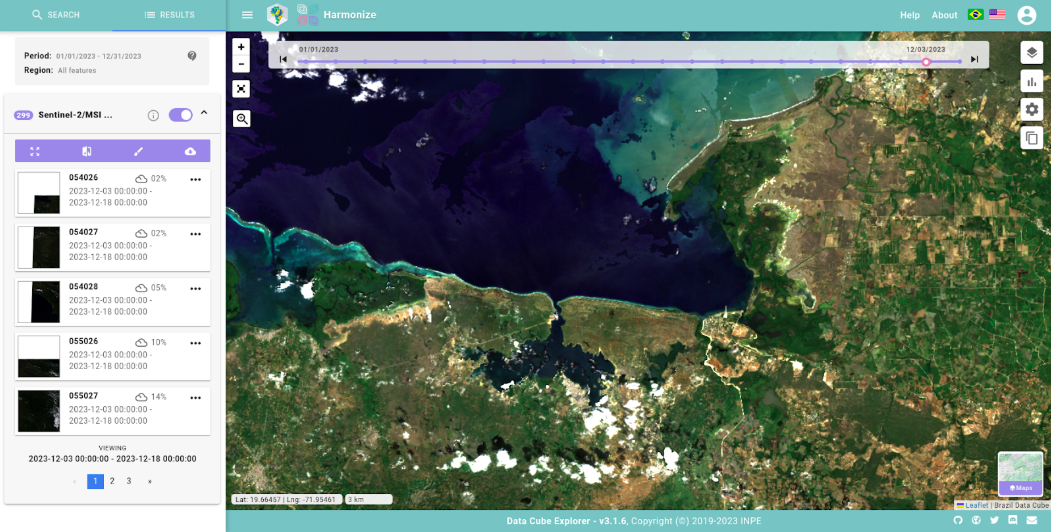1051x532 pixels.
Task: Open options menu for scene 054026
Action: click(196, 179)
